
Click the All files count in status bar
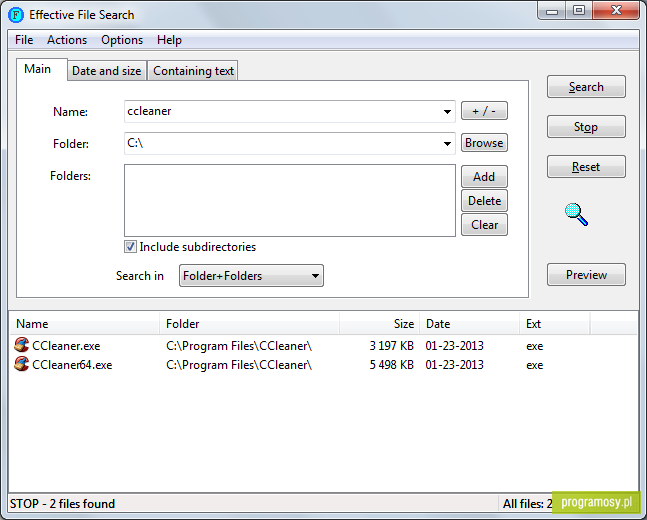[x=527, y=504]
